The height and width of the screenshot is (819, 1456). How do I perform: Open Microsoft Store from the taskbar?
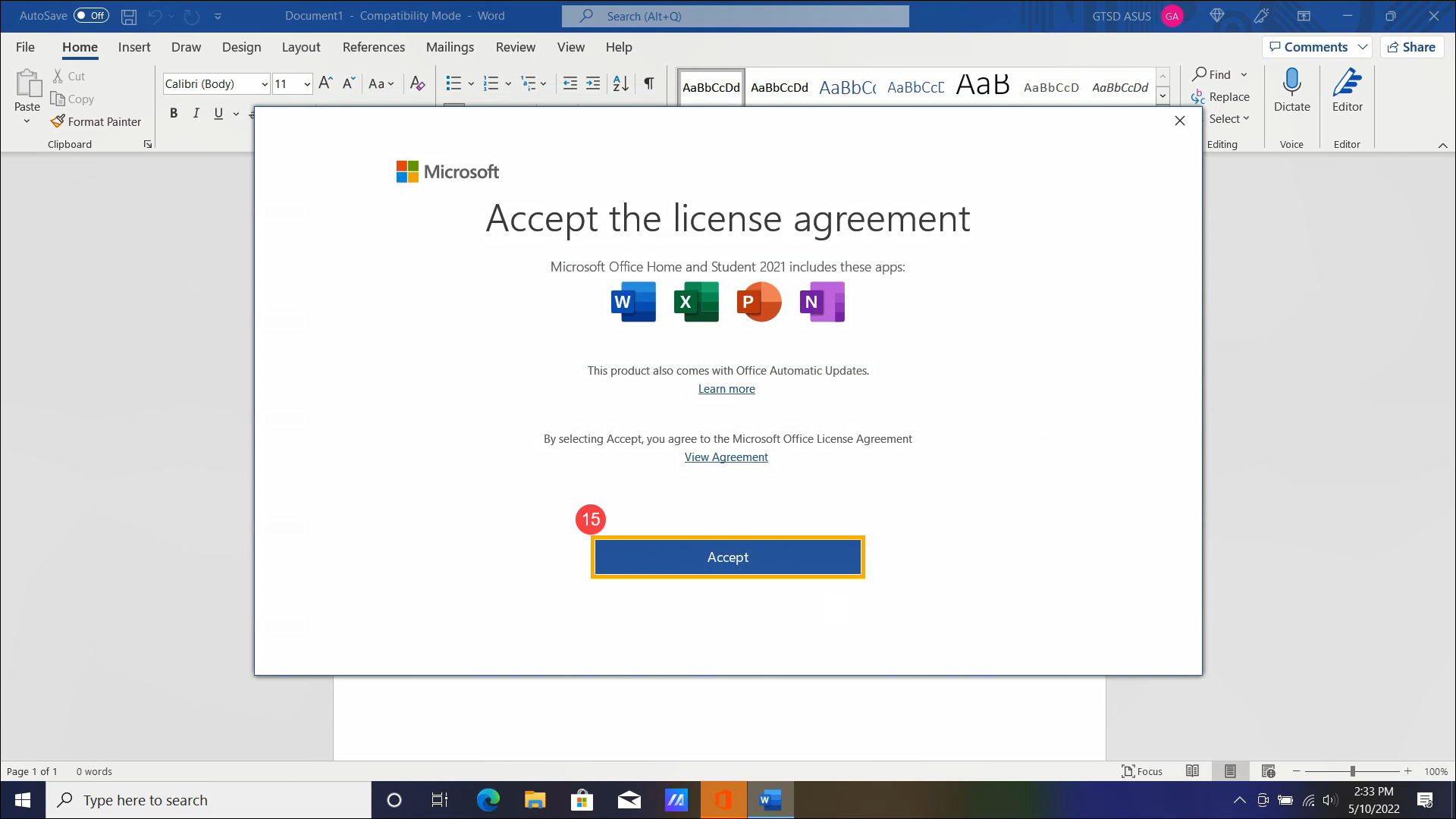point(582,800)
